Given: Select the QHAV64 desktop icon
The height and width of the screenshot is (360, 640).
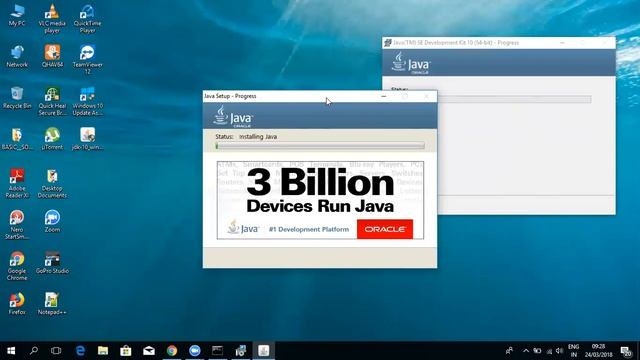Looking at the screenshot, I should [x=52, y=57].
